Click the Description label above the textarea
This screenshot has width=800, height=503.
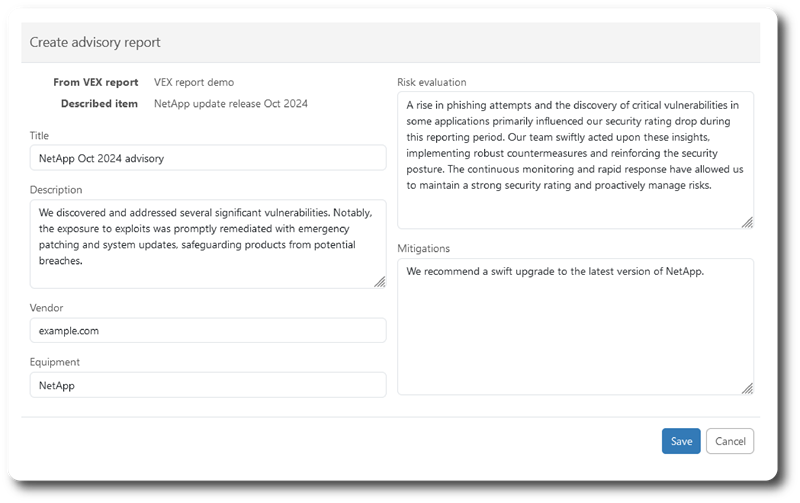click(56, 190)
